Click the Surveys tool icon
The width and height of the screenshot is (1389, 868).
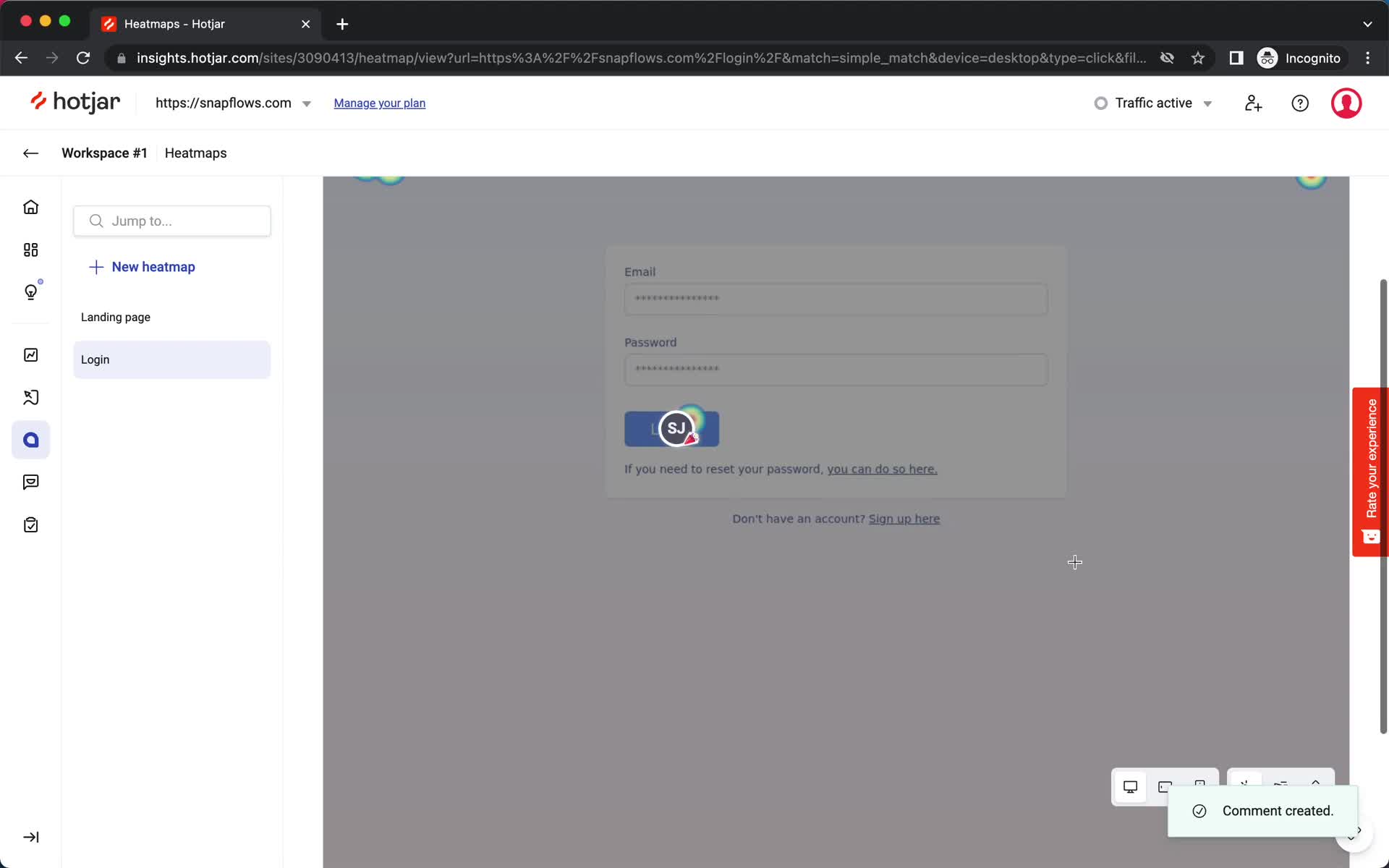pos(31,525)
